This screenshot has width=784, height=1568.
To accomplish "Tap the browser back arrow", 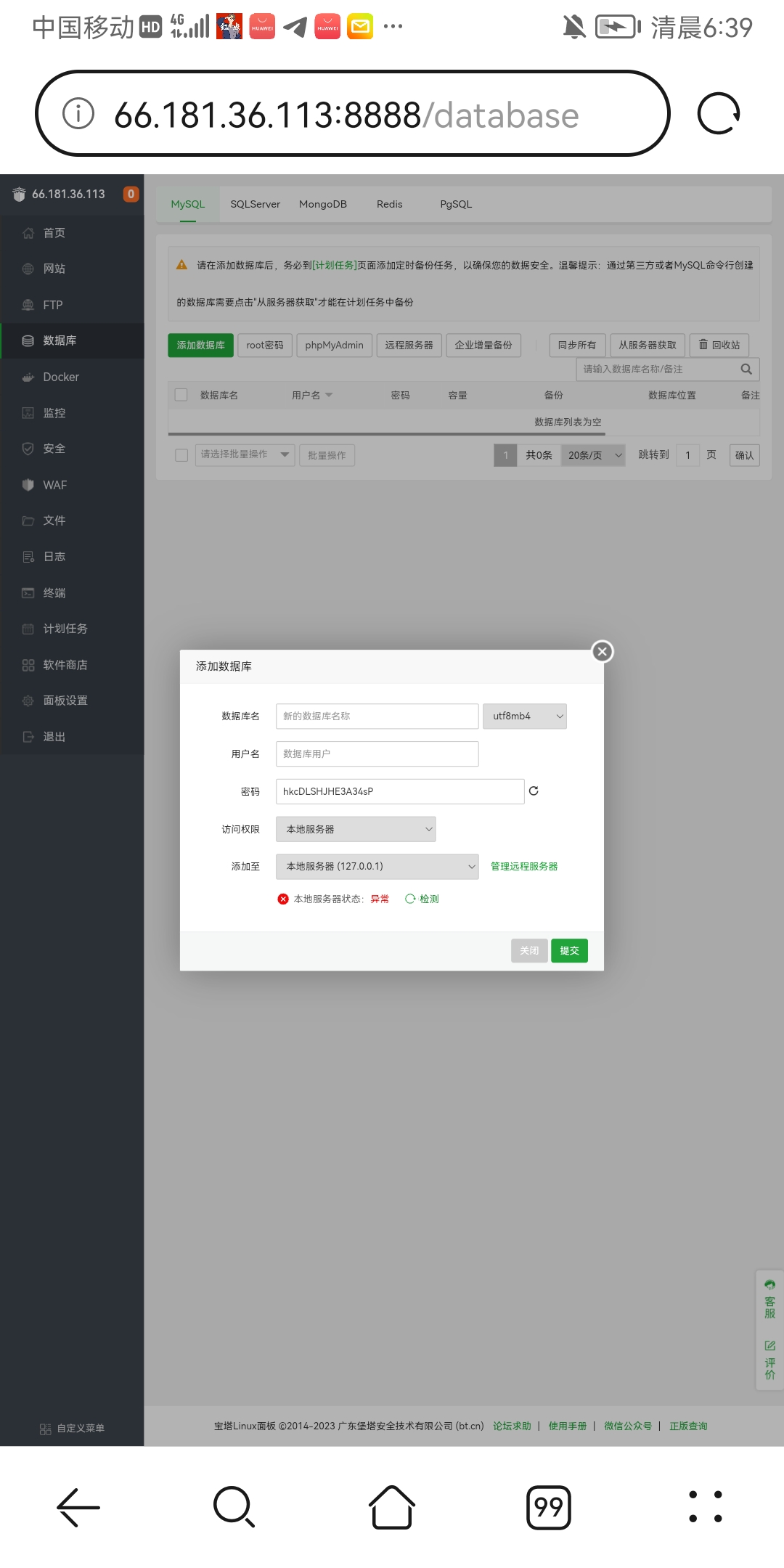I will coord(78,1507).
